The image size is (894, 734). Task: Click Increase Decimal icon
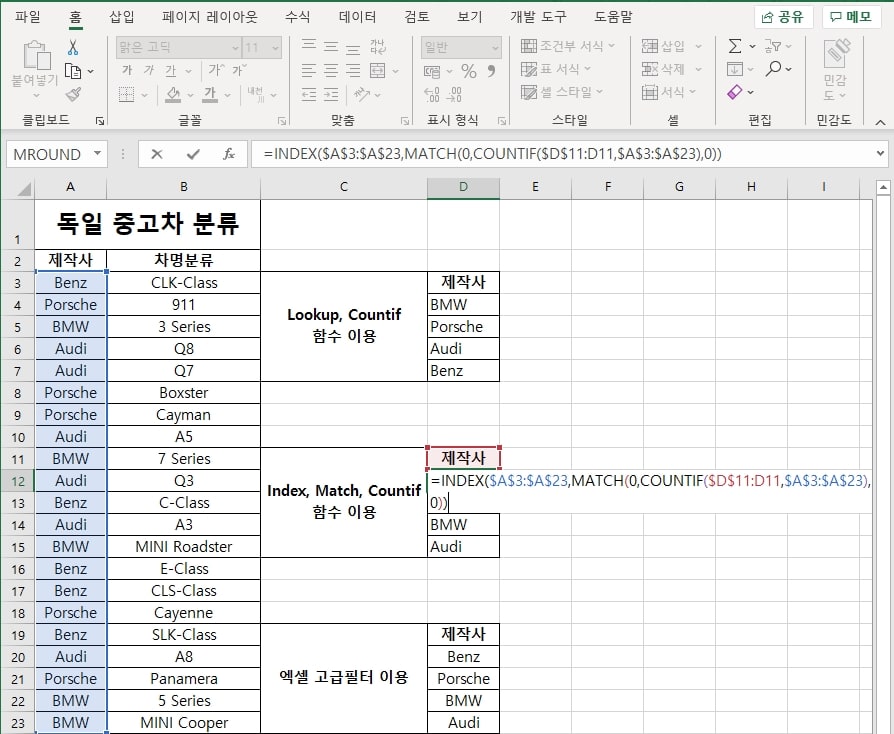432,94
